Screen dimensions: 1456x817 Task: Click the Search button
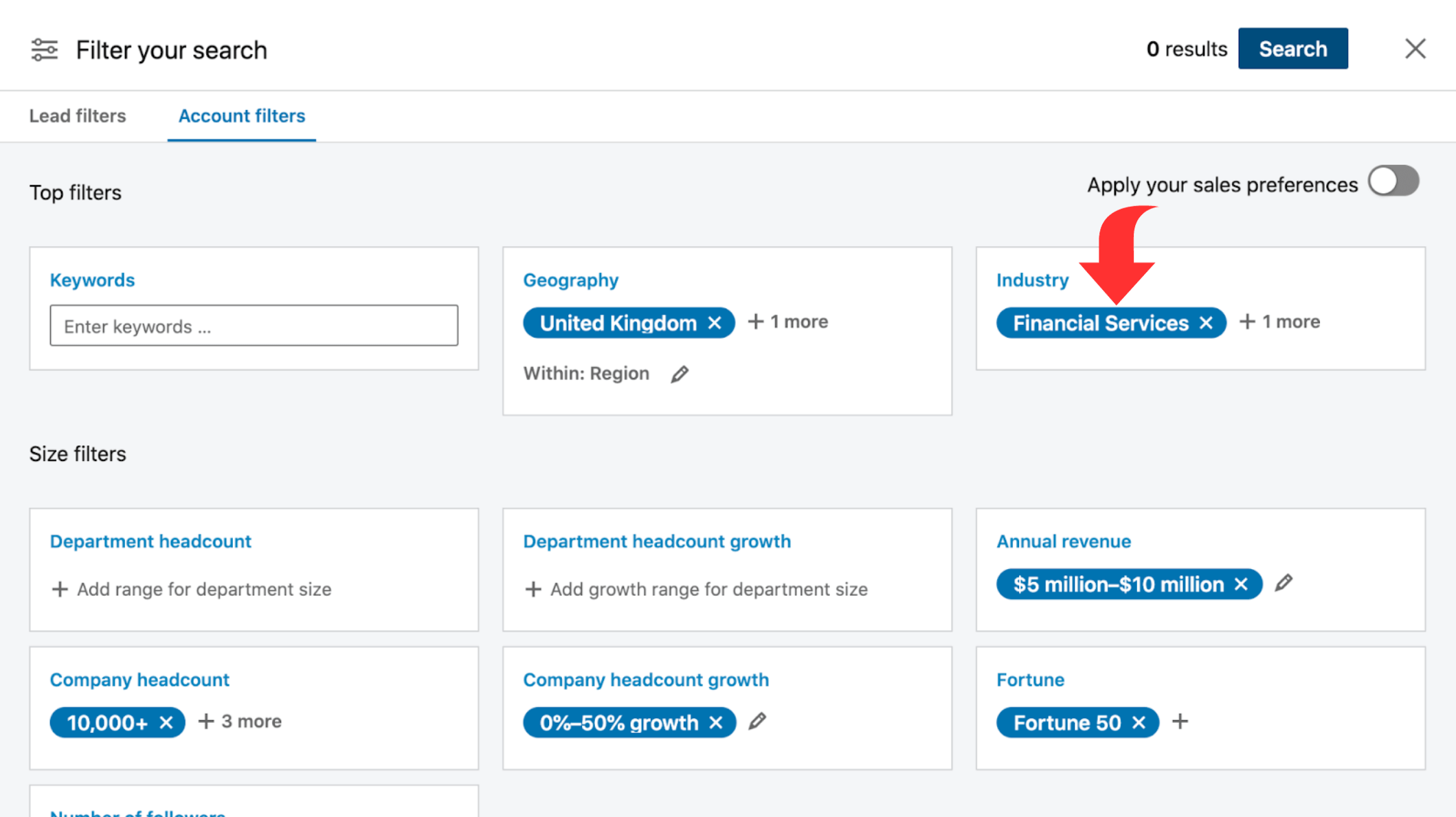click(1293, 47)
